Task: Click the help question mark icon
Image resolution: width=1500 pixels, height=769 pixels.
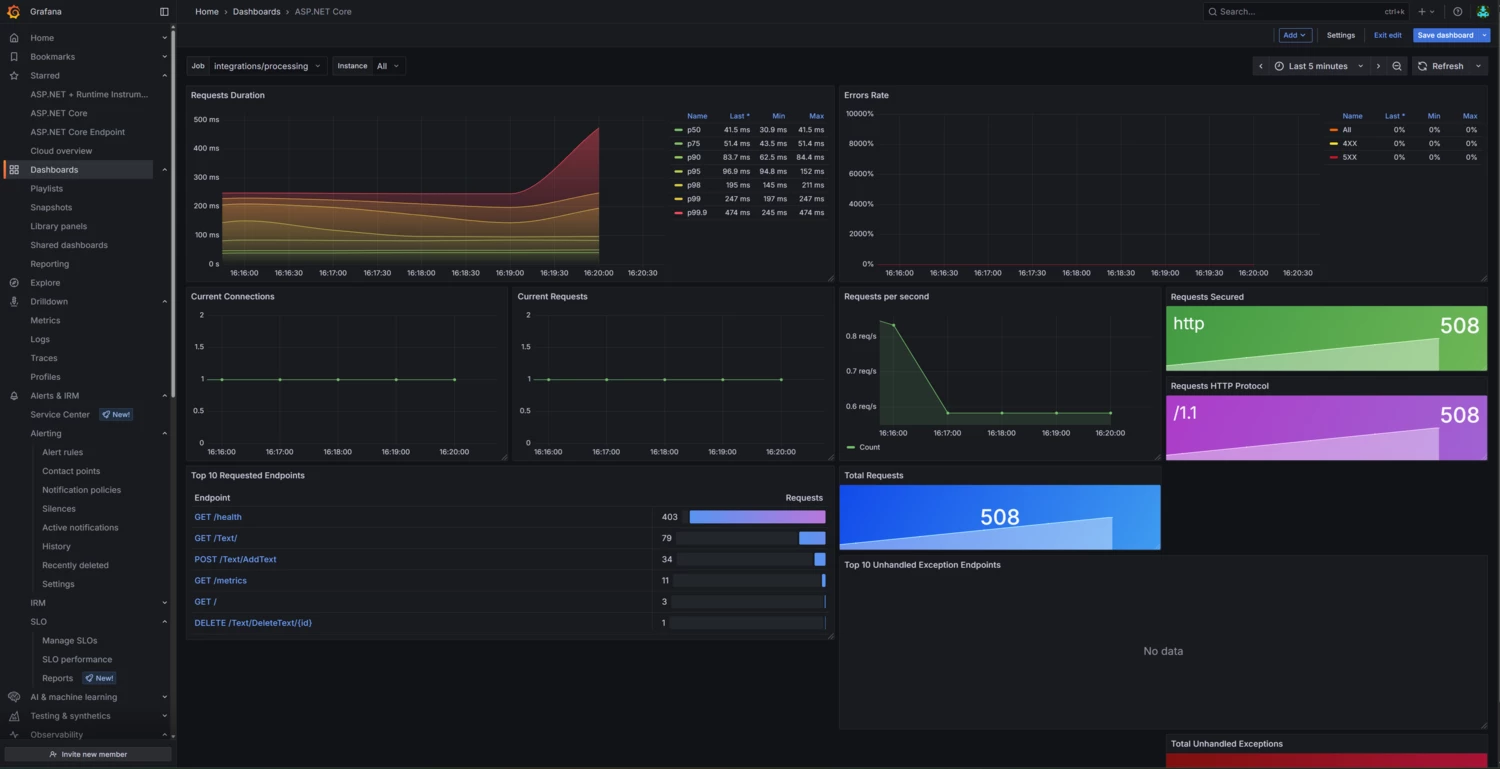Action: point(1457,12)
